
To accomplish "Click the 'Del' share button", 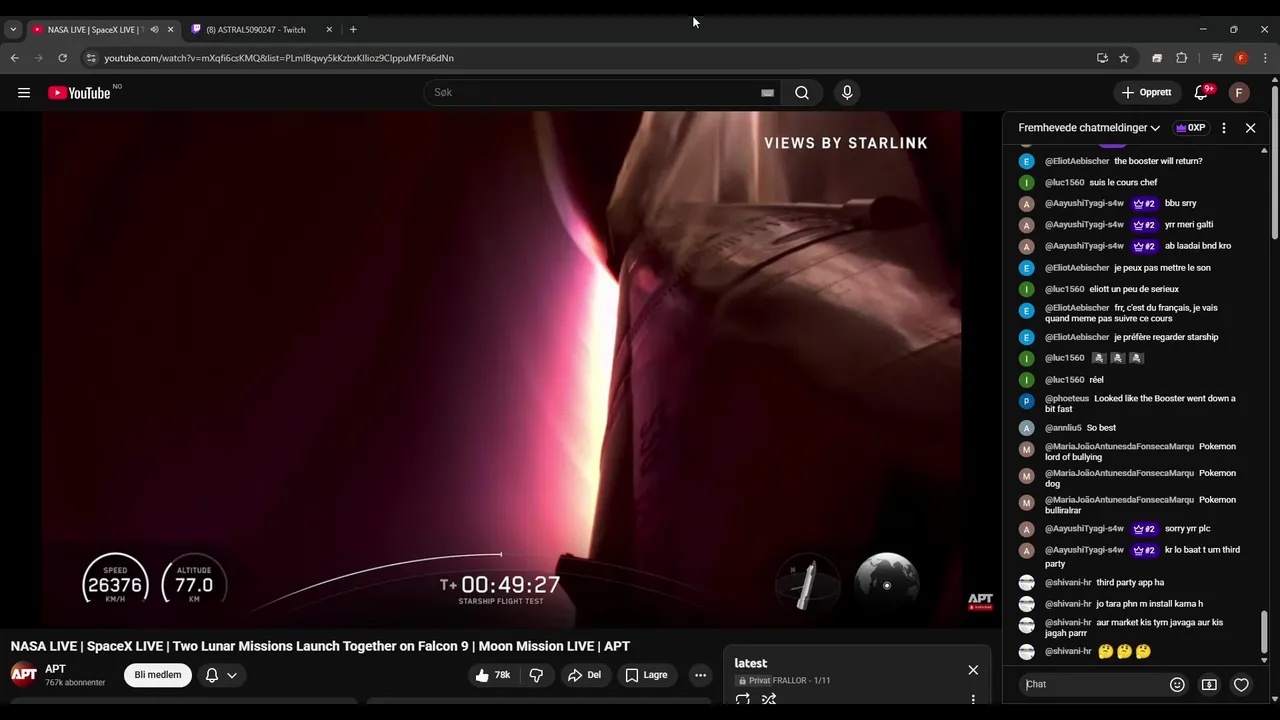I will pos(585,675).
